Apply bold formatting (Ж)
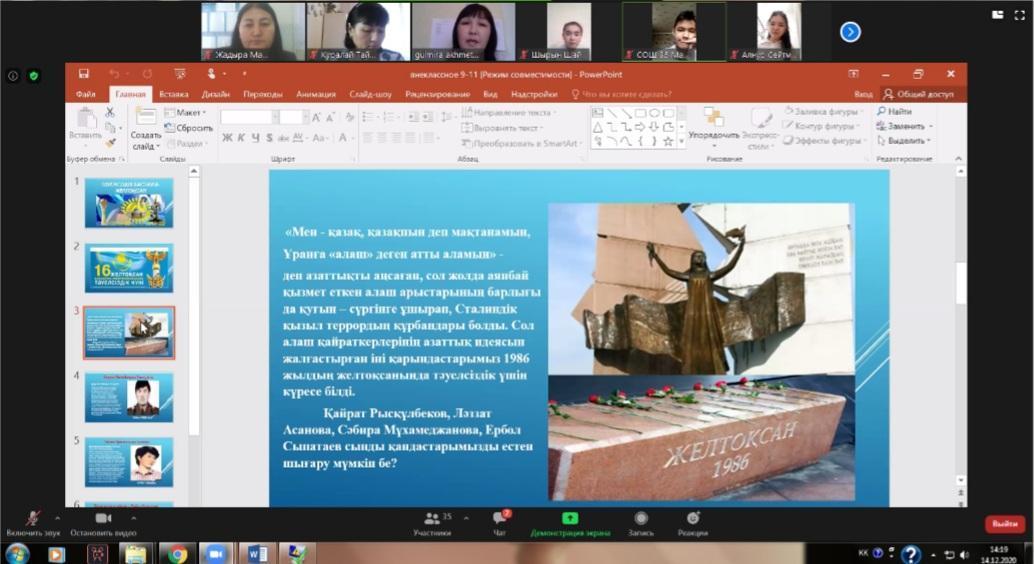 pos(228,138)
